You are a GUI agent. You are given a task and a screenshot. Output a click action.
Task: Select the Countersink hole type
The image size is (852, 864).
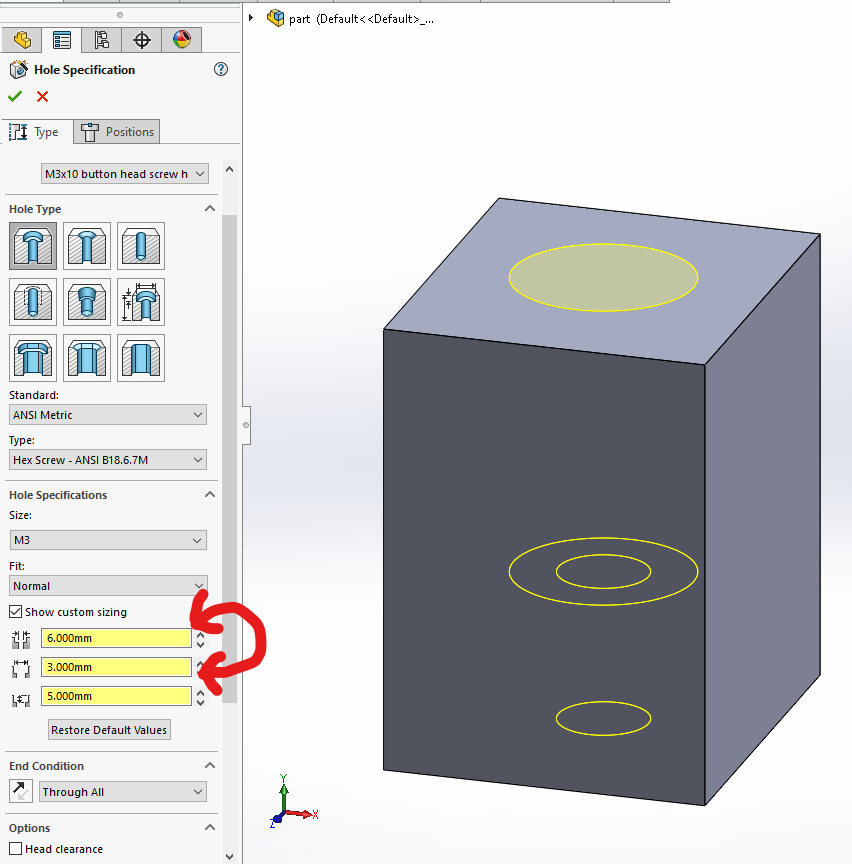[87, 246]
